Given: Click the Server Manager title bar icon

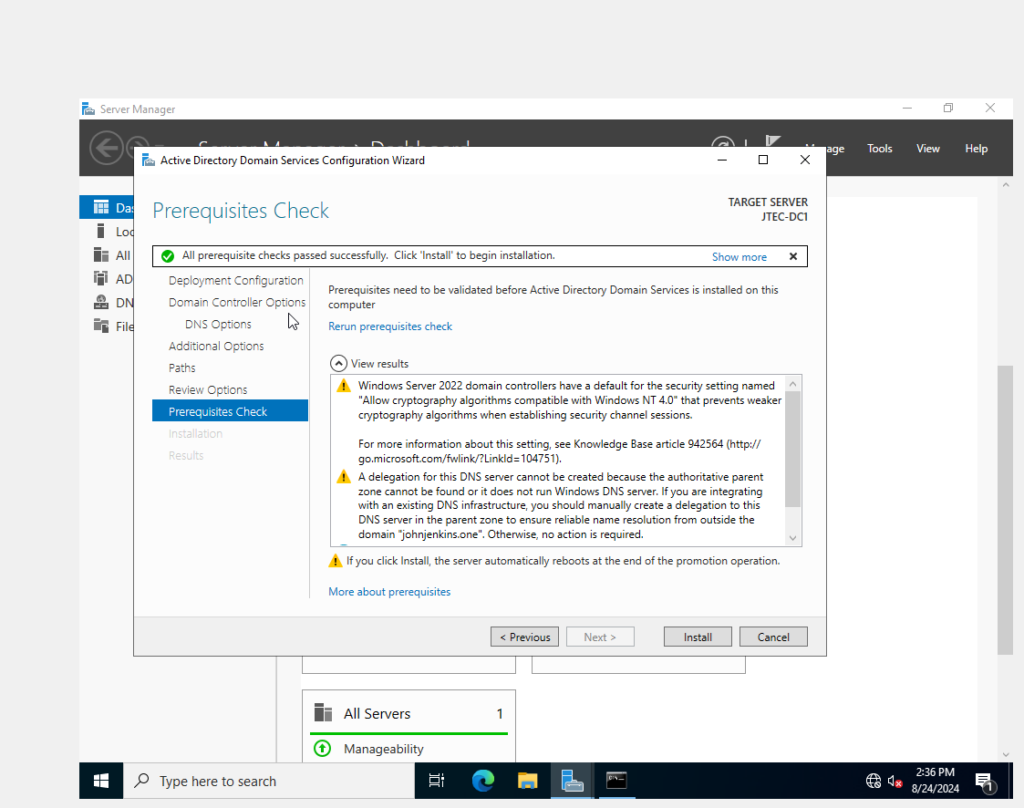Looking at the screenshot, I should [88, 109].
